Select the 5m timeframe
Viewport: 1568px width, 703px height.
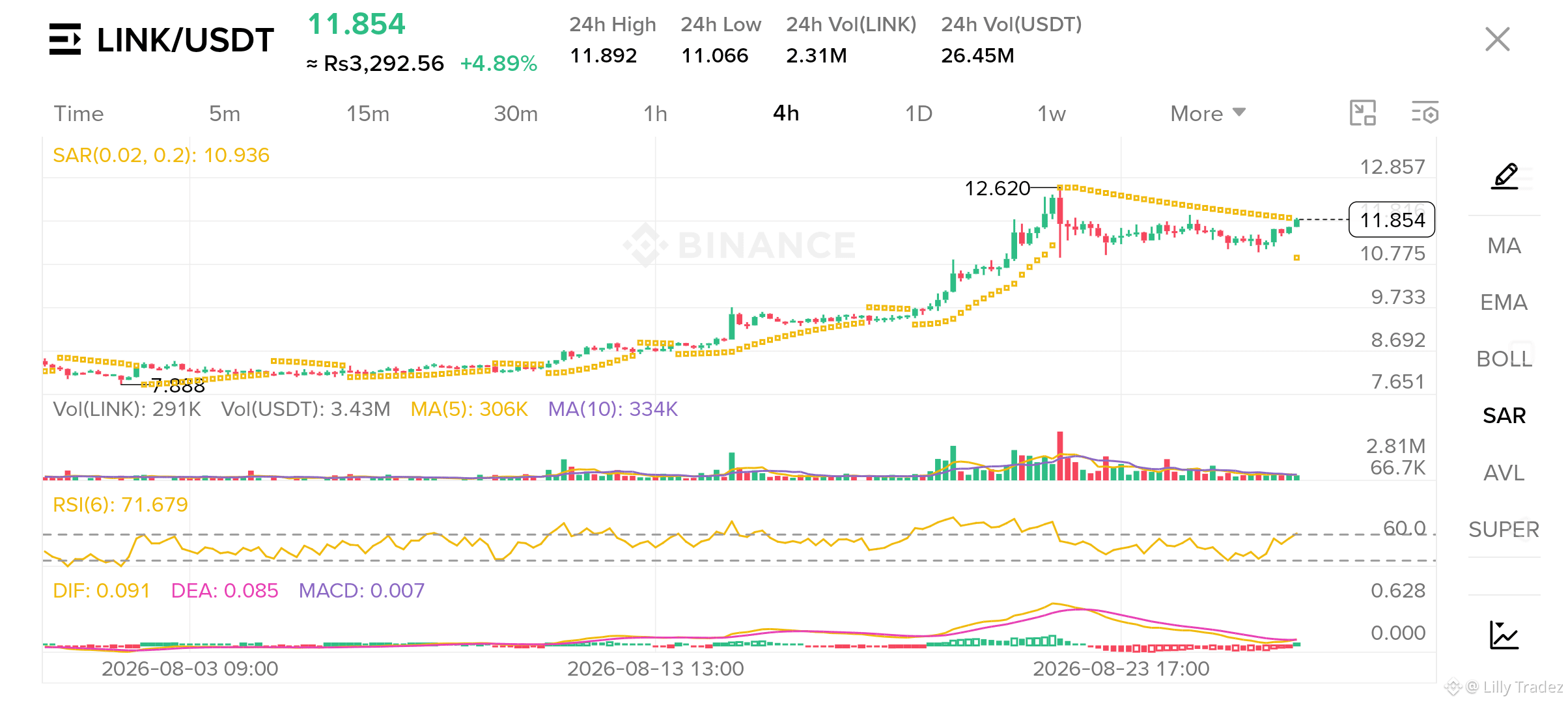pos(225,113)
